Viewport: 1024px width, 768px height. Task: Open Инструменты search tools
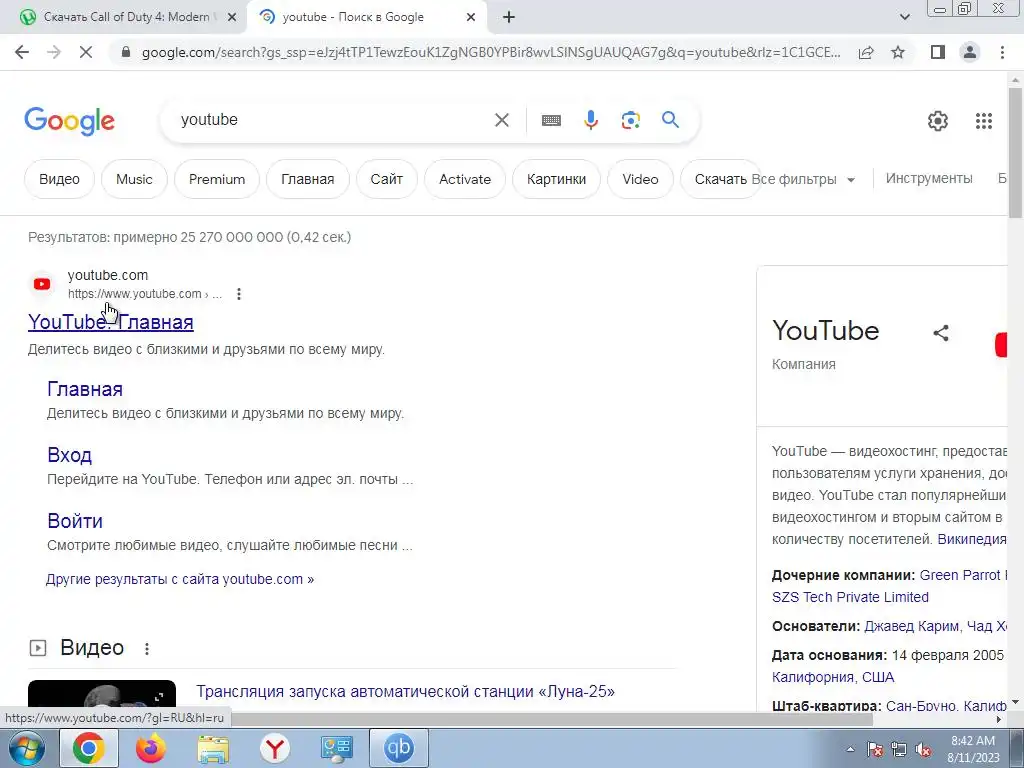pos(929,178)
